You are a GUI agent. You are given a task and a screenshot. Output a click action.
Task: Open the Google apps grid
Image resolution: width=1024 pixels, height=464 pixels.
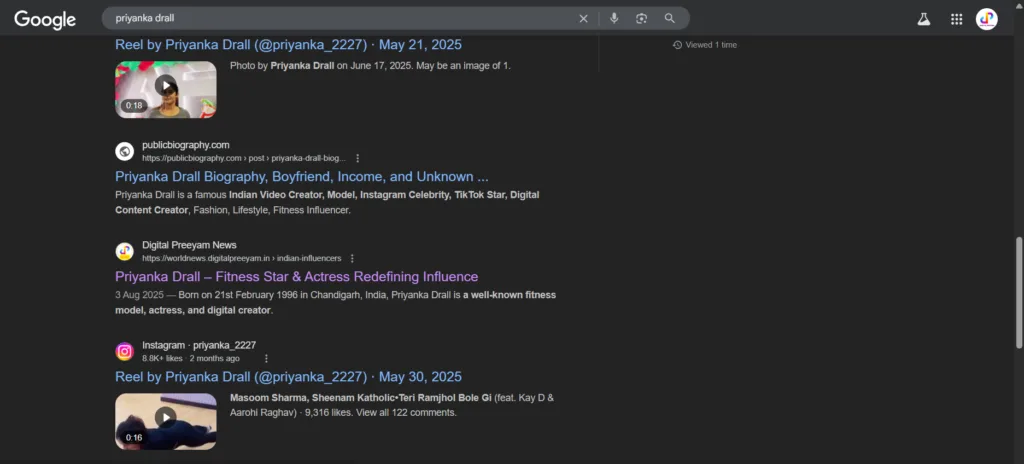[957, 19]
